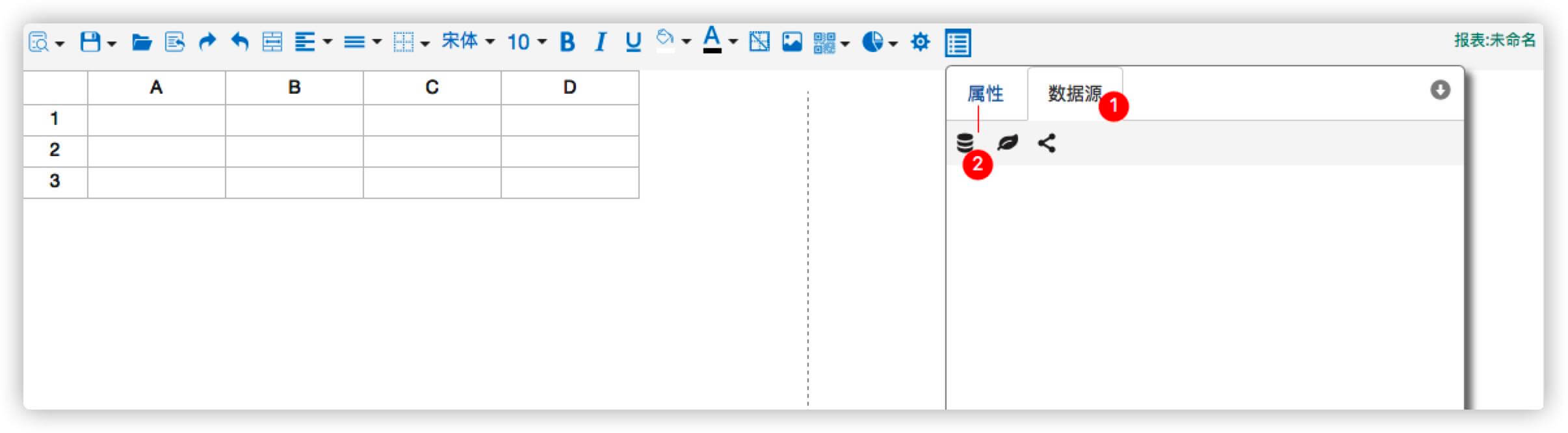This screenshot has height=433, width=1568.
Task: Insert an image using the picture icon
Action: (x=792, y=42)
